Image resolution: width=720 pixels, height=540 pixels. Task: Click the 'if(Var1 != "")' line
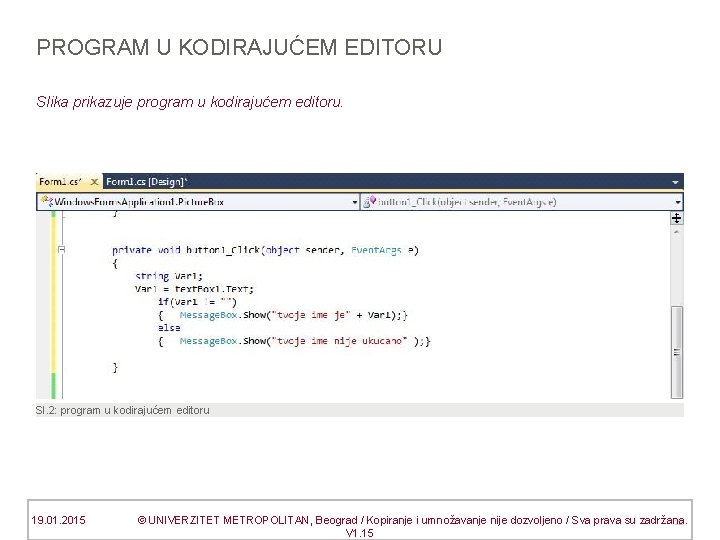click(197, 302)
